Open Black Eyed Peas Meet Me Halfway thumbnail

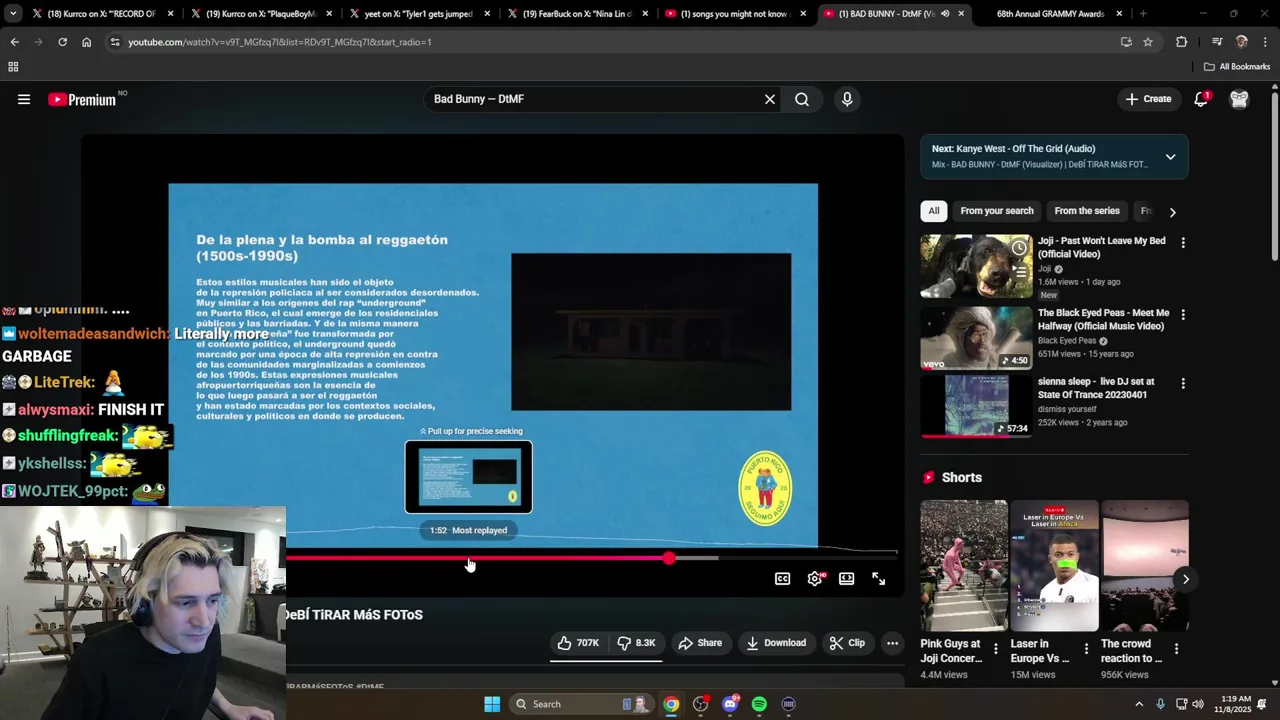pos(976,338)
